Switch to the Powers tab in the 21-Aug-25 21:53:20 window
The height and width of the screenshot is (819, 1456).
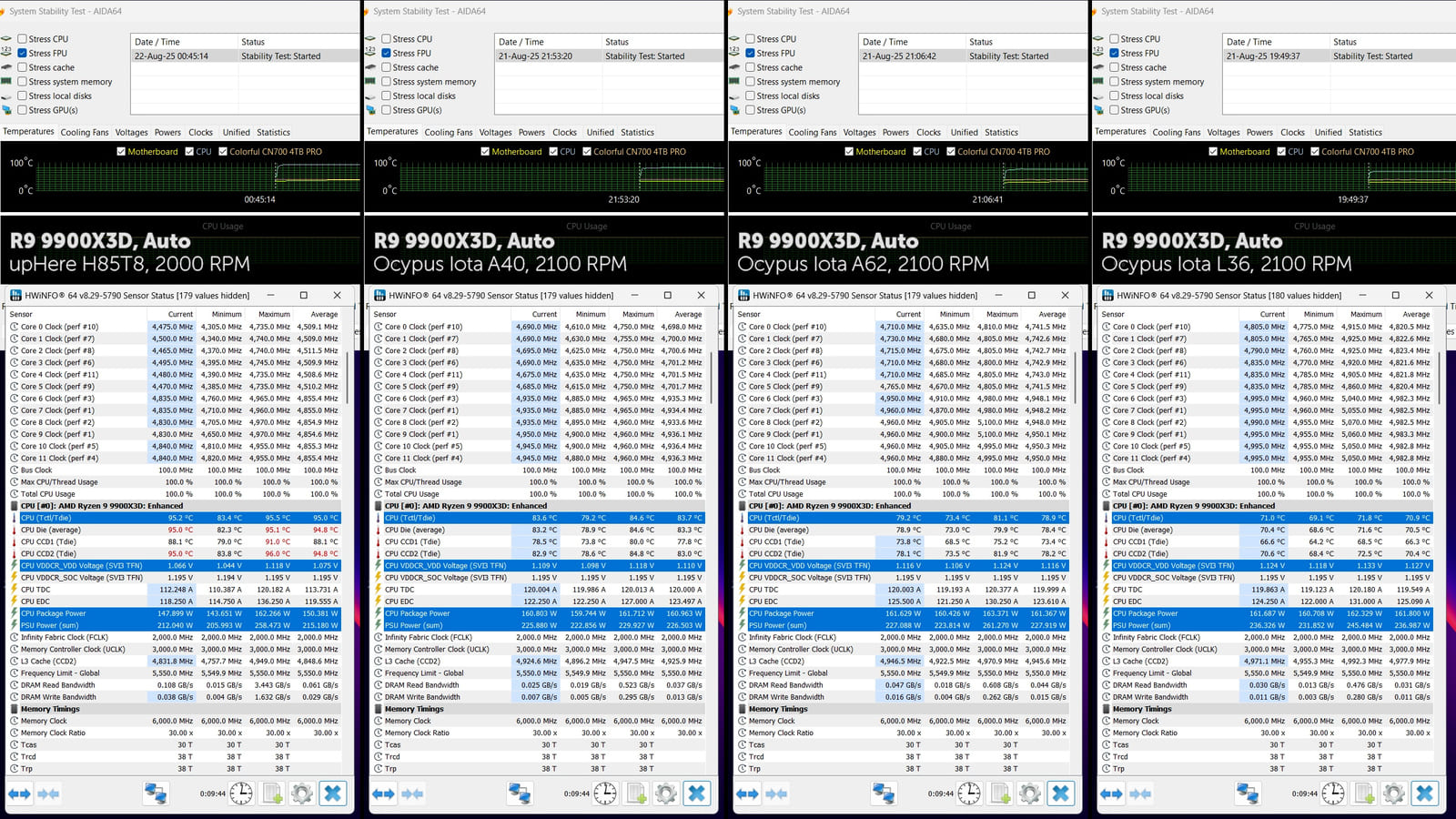[x=532, y=132]
